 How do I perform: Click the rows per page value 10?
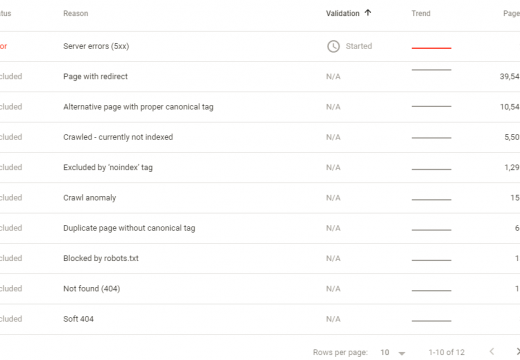tap(385, 352)
